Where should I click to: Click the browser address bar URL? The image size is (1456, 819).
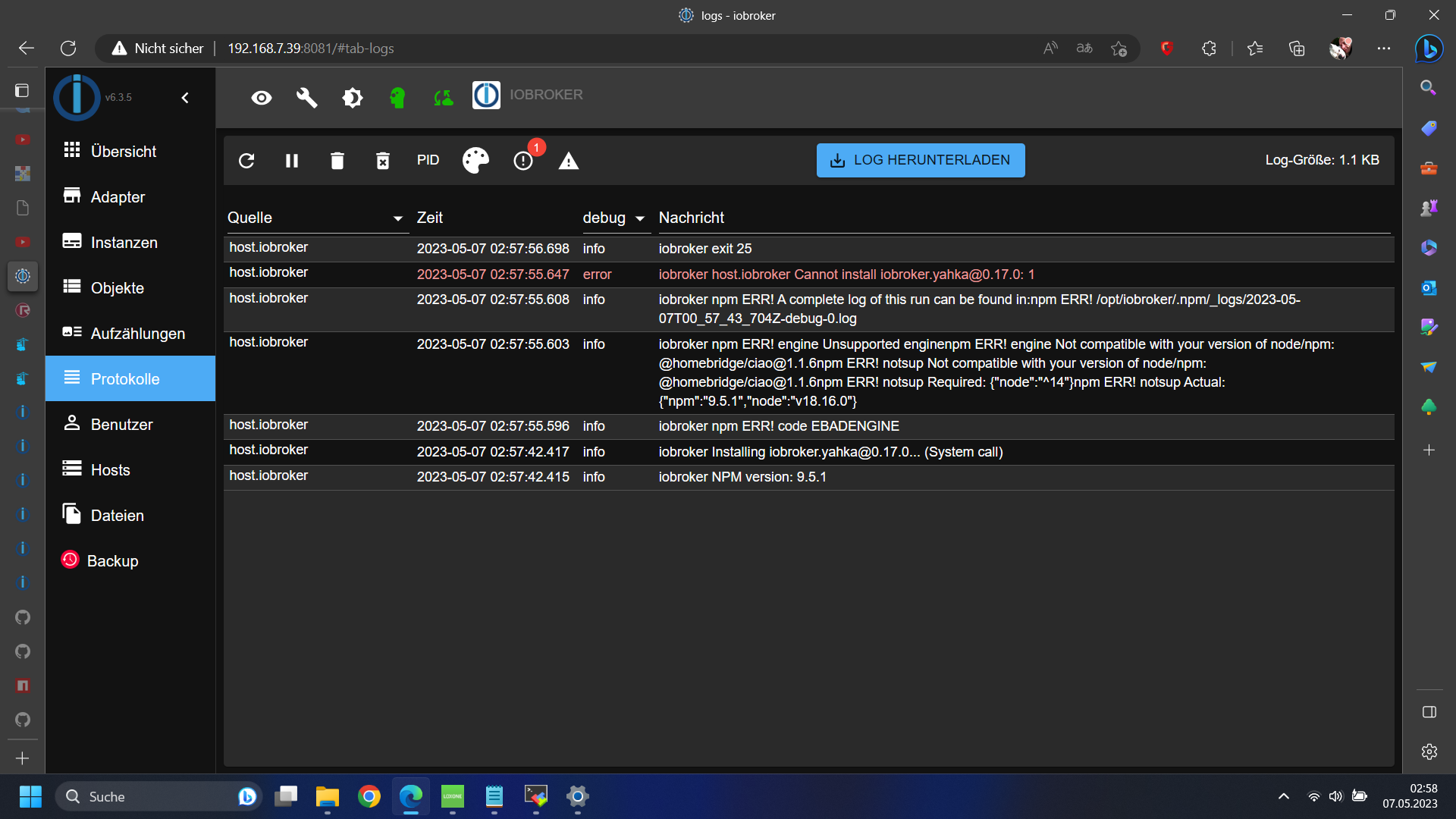click(311, 49)
